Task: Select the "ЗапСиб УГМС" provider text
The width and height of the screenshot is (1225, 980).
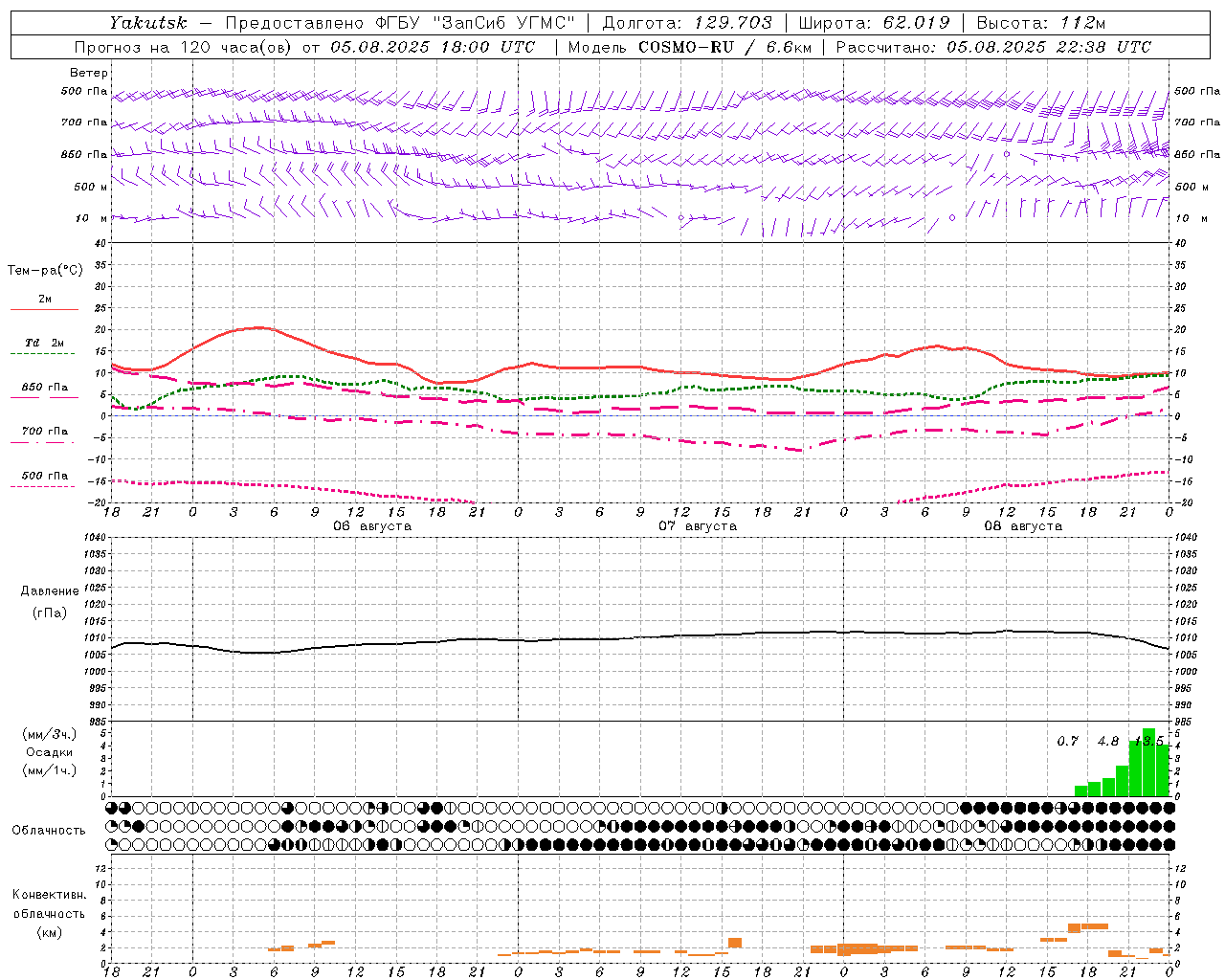Action: point(504,22)
